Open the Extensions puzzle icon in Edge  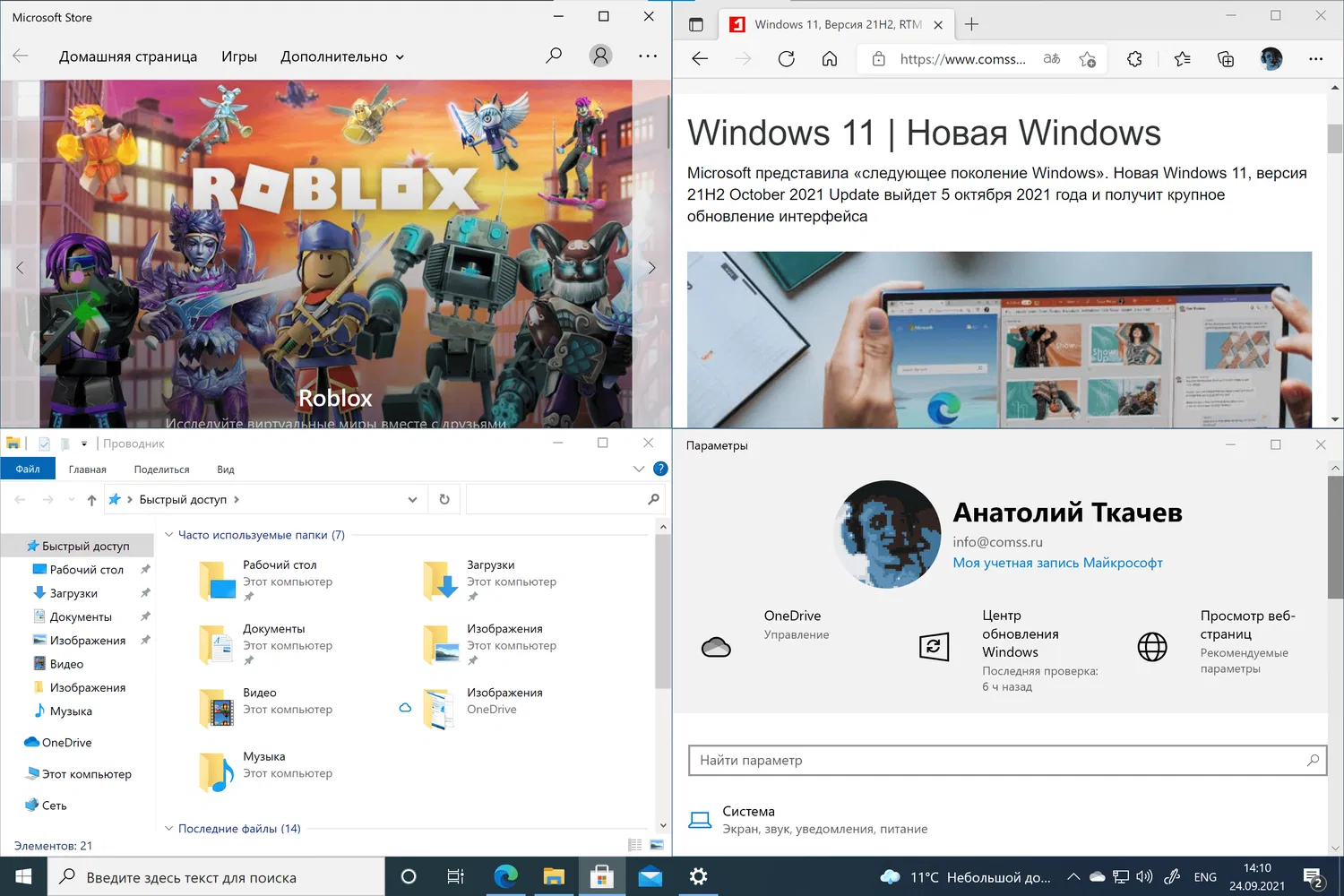[x=1134, y=59]
